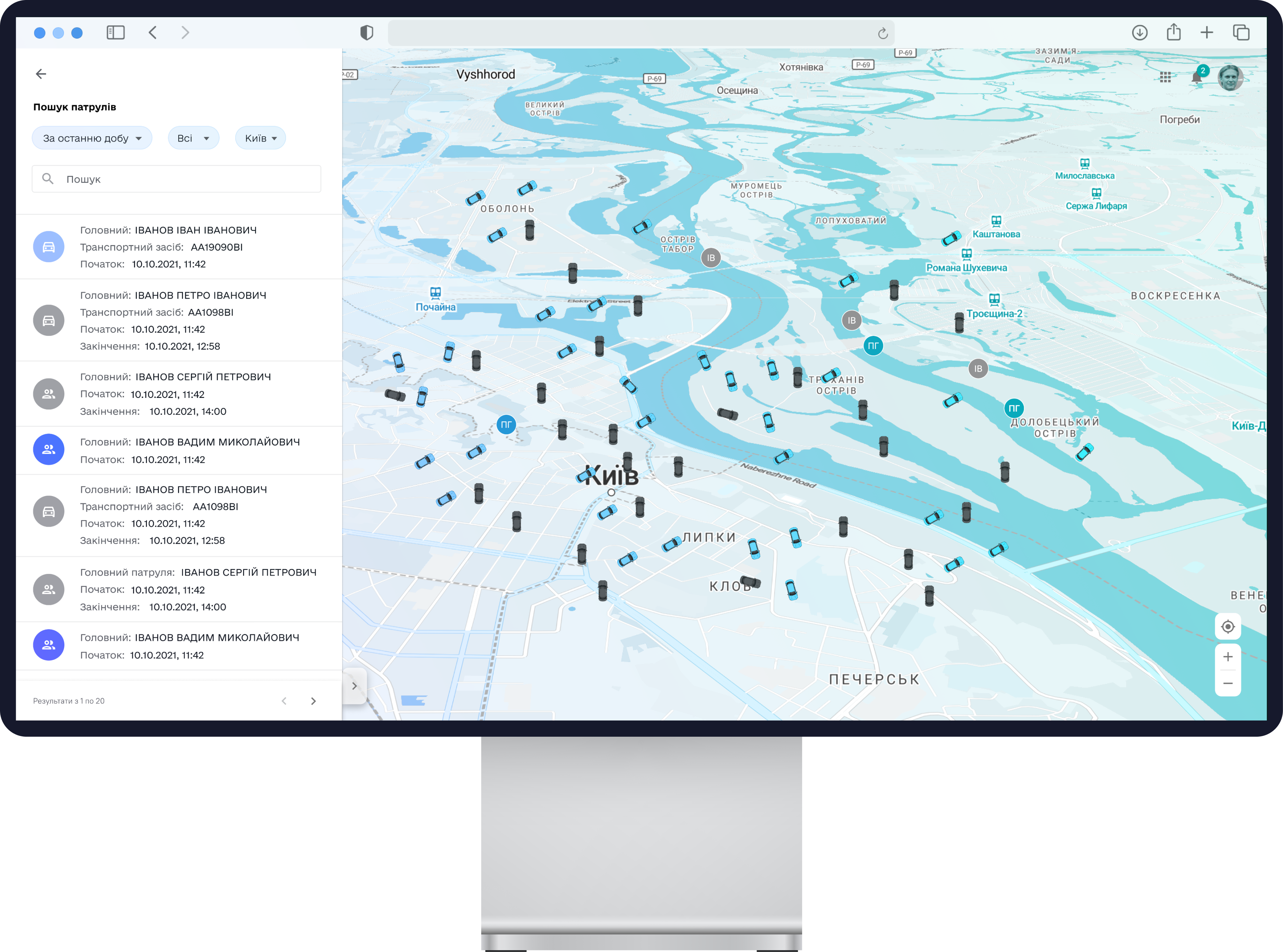The image size is (1283, 952).
Task: Open the 'За останню добу' period dropdown
Action: click(92, 138)
